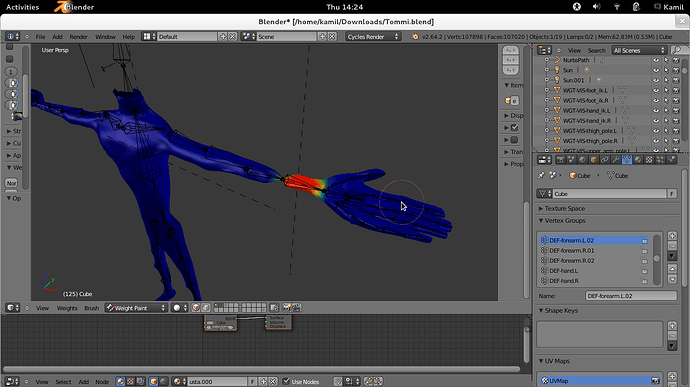Screen dimensions: 690x387
Task: Add new scene plus button
Action: pyautogui.click(x=323, y=37)
